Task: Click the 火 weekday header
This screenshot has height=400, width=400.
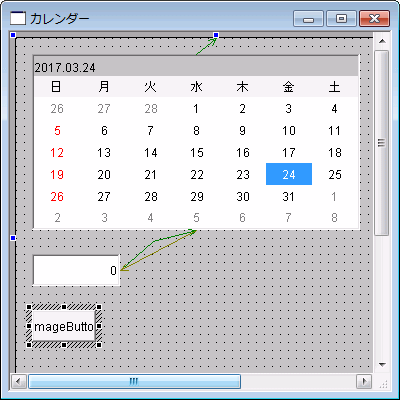Action: coord(150,87)
